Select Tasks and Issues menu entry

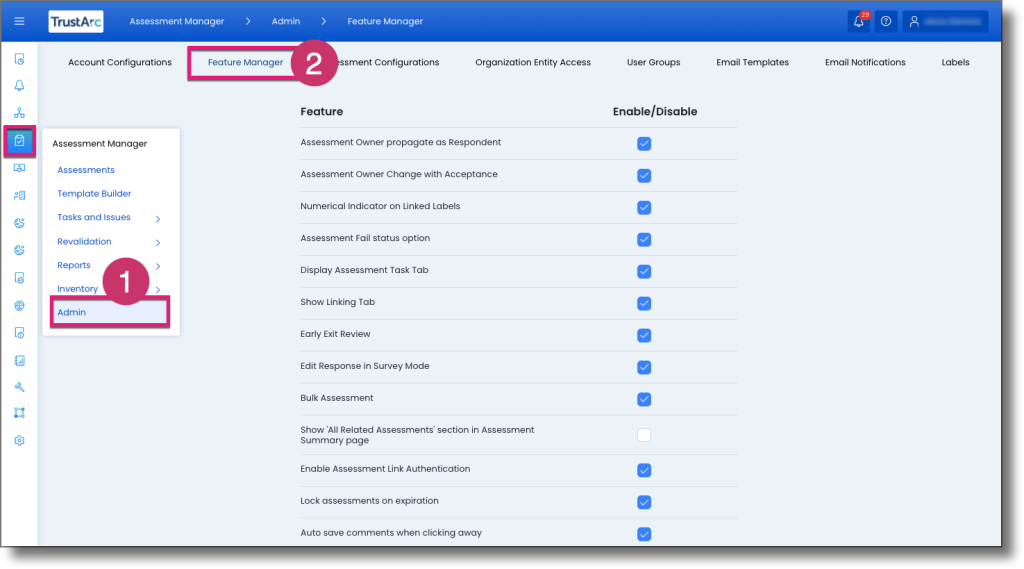point(93,218)
